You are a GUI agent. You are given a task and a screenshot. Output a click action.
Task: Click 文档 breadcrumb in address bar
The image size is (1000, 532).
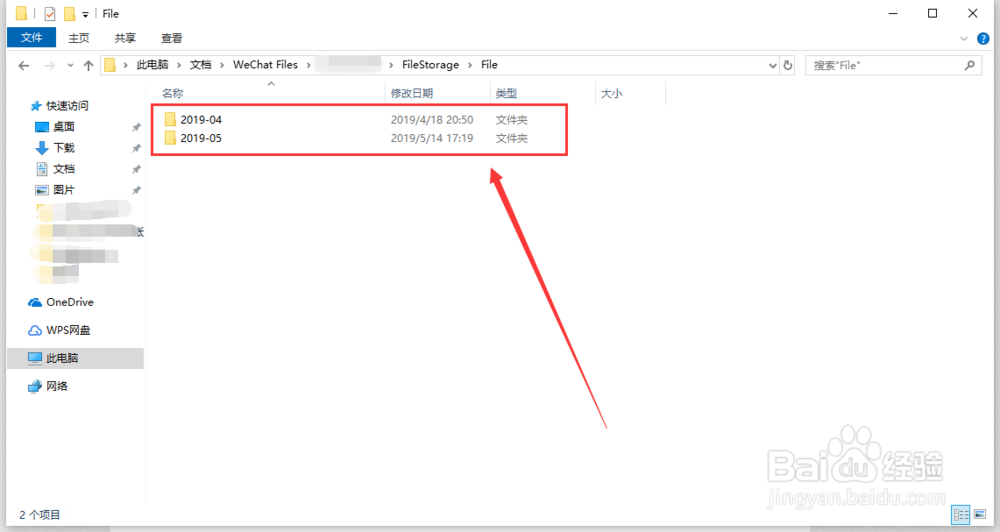point(200,64)
